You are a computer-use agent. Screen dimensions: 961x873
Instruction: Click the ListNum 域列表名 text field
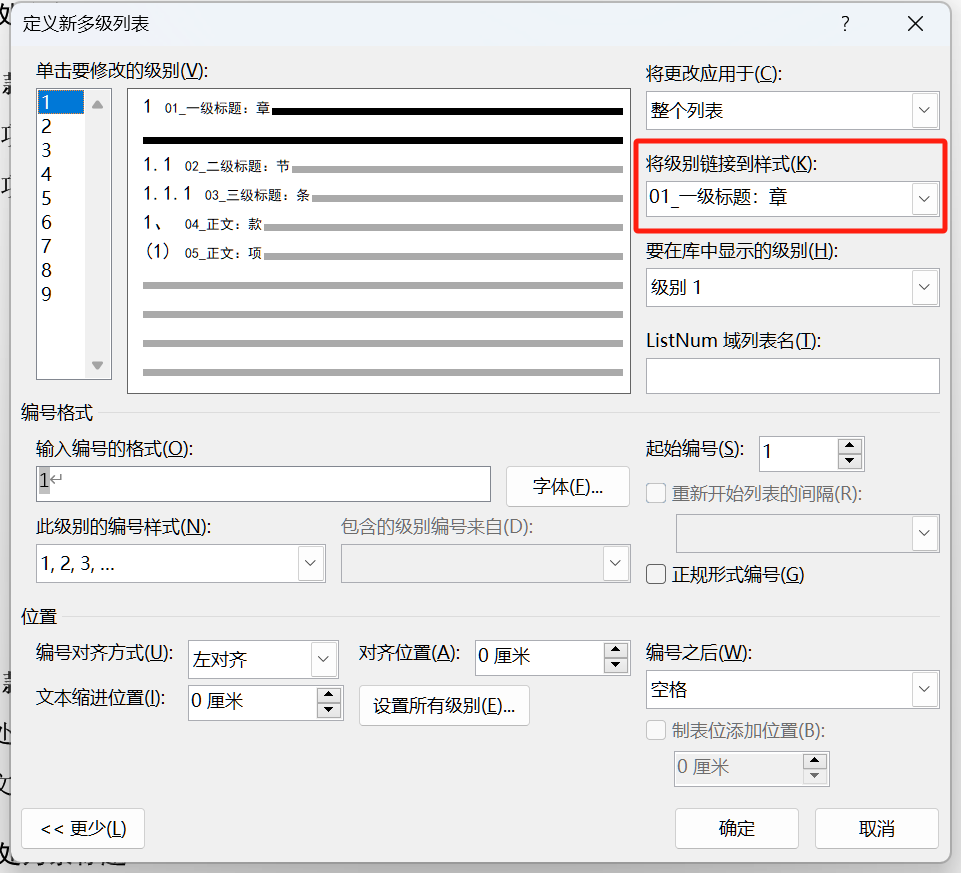(x=792, y=376)
